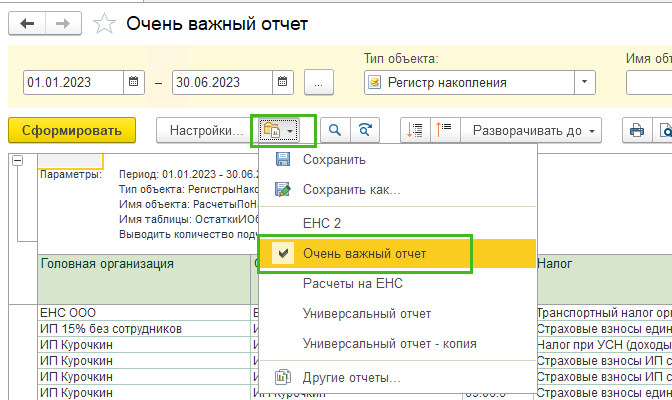This screenshot has height=400, width=672.
Task: Open report variants dropdown icon
Action: tap(279, 130)
